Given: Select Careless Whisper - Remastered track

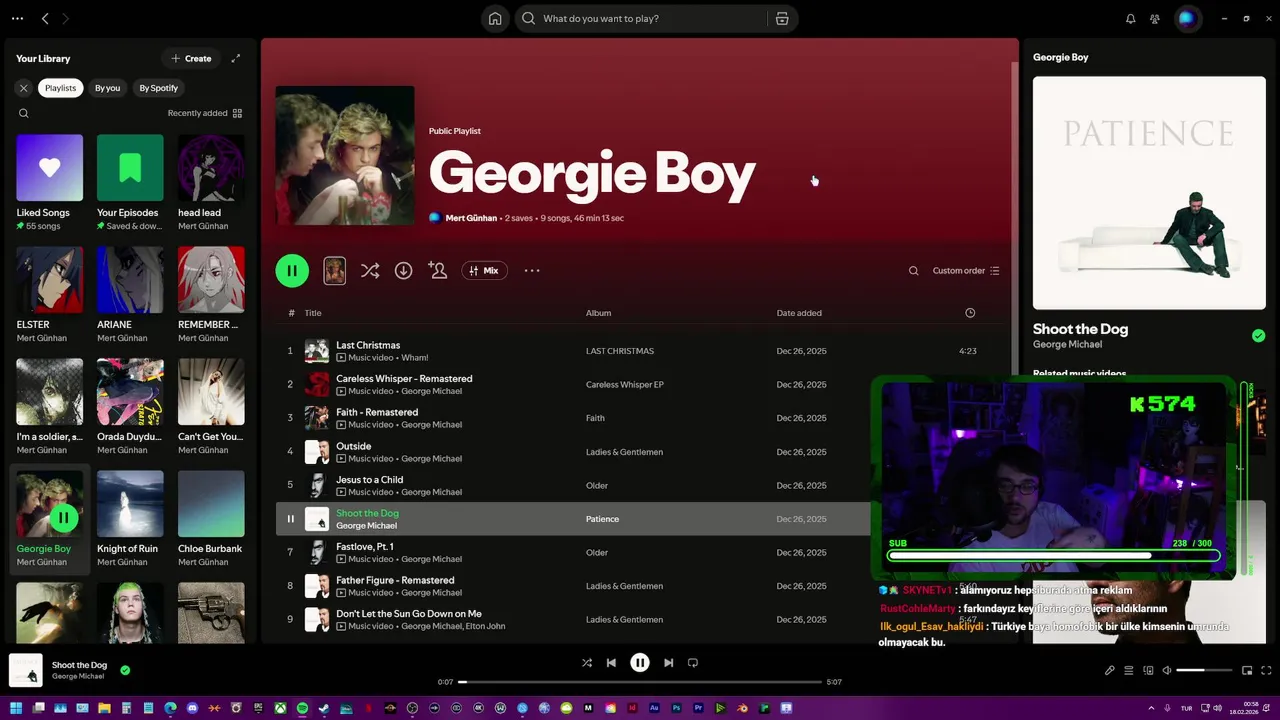Looking at the screenshot, I should 640,384.
